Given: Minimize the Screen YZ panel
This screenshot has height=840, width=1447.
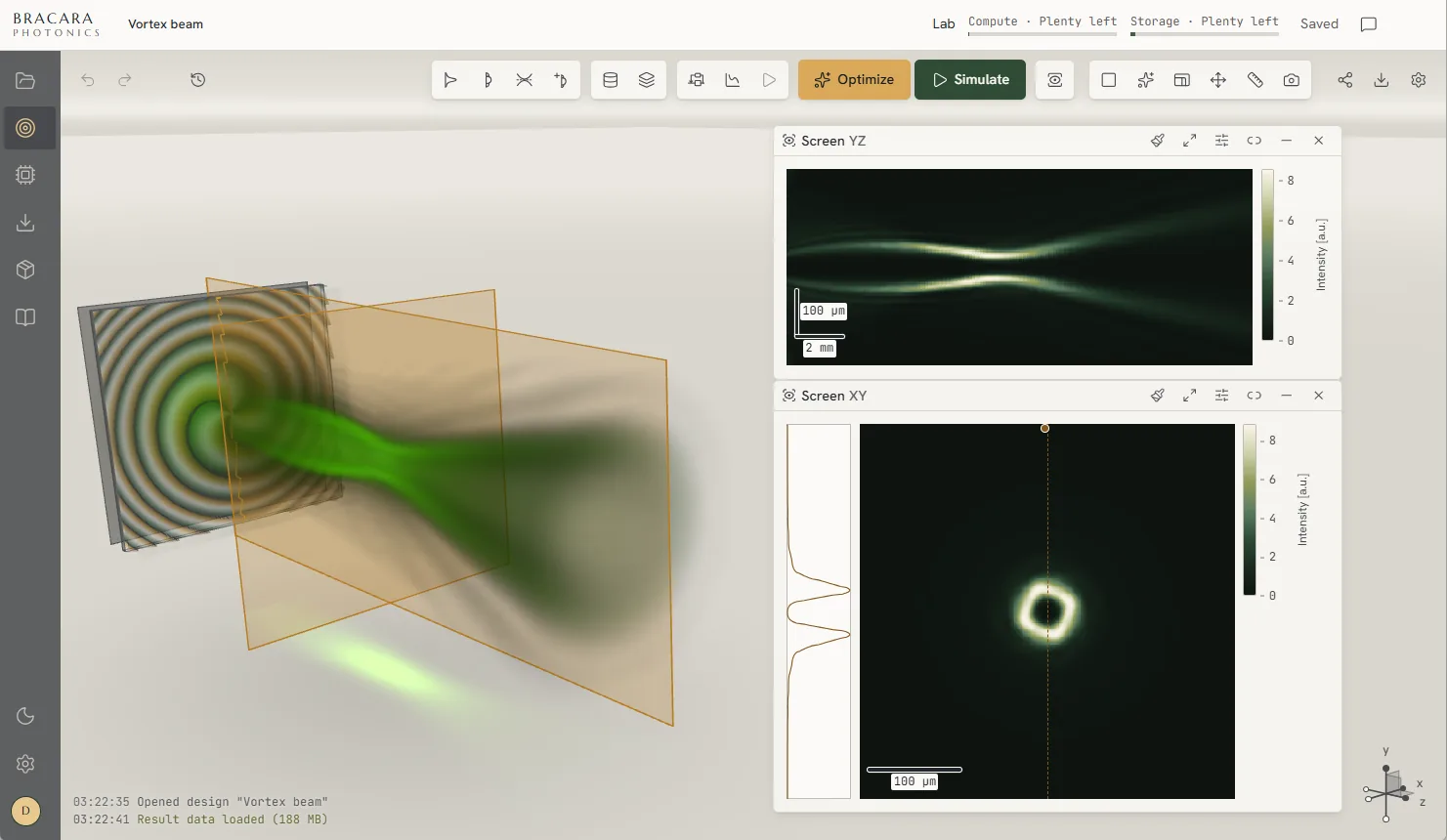Looking at the screenshot, I should coord(1287,141).
